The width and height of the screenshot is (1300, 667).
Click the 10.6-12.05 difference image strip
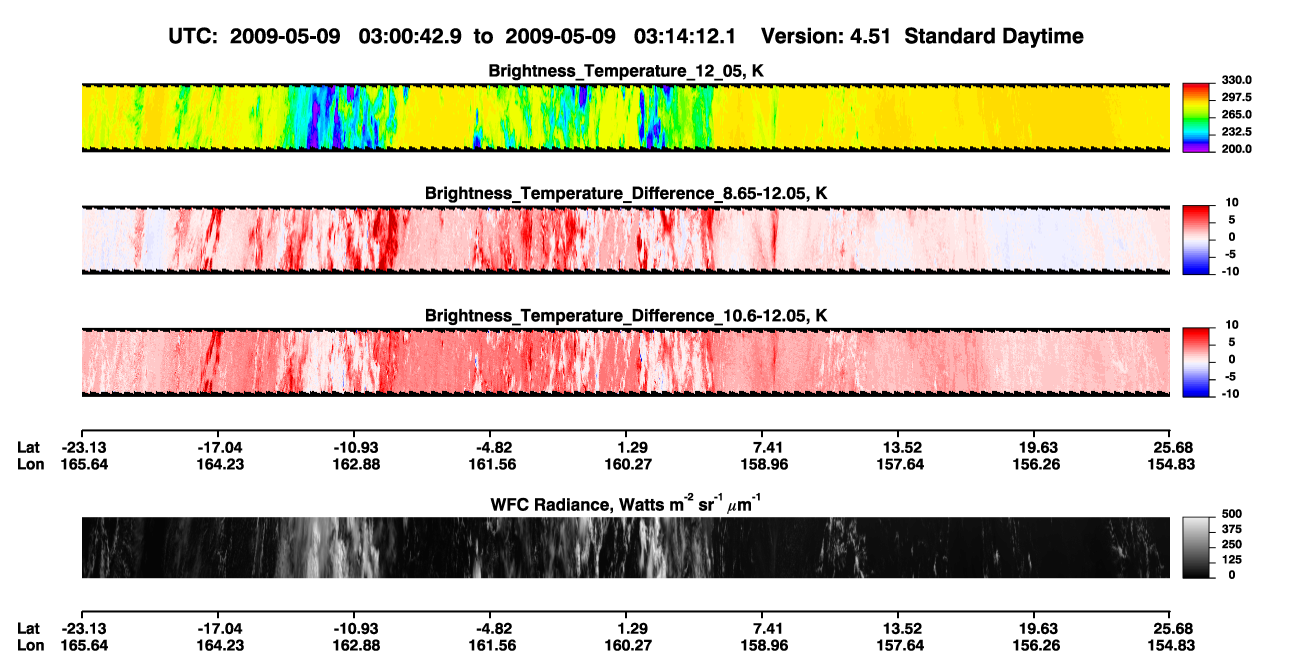(626, 362)
